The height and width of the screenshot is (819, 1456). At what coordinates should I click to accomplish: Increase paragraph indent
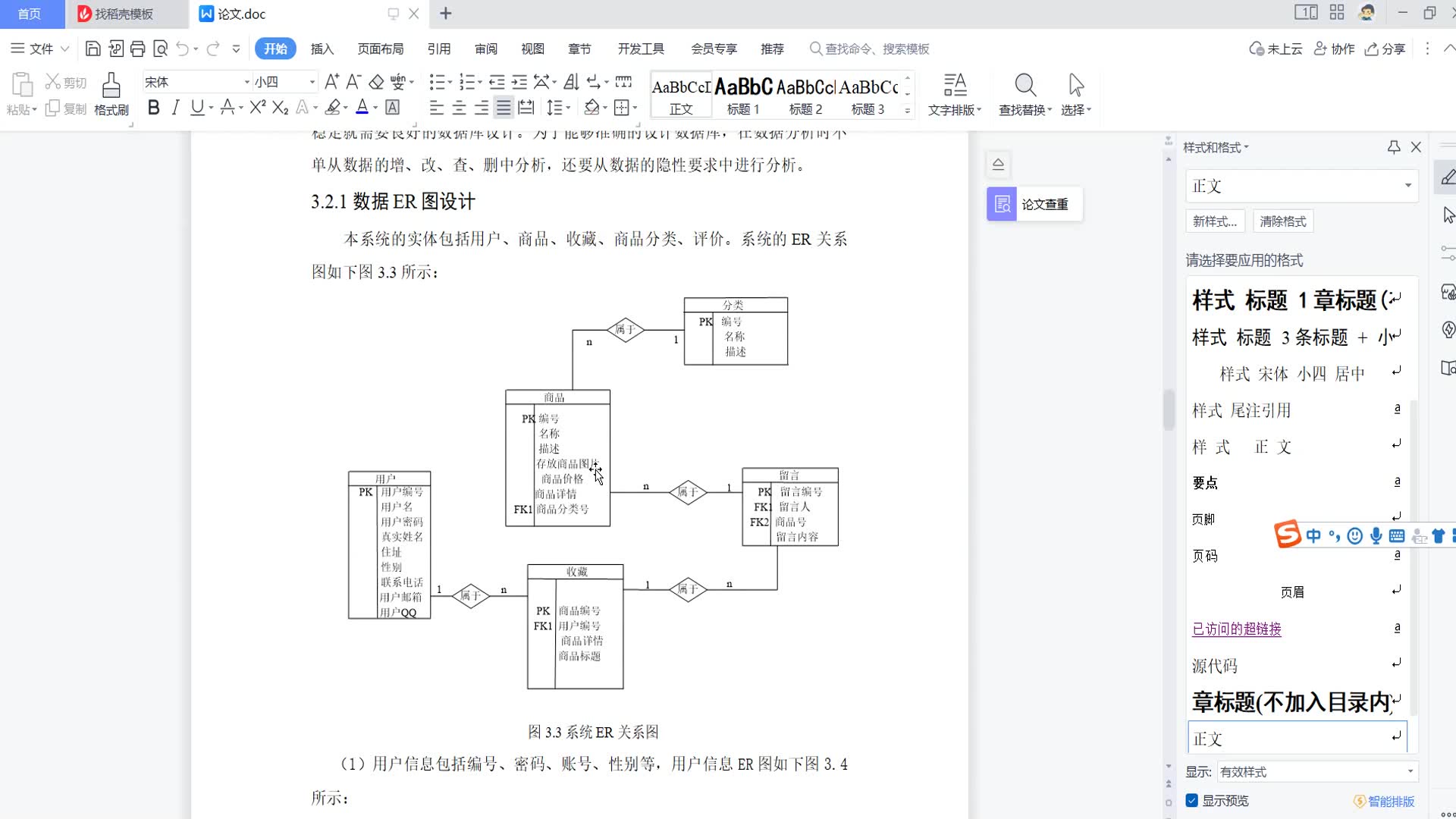(519, 82)
